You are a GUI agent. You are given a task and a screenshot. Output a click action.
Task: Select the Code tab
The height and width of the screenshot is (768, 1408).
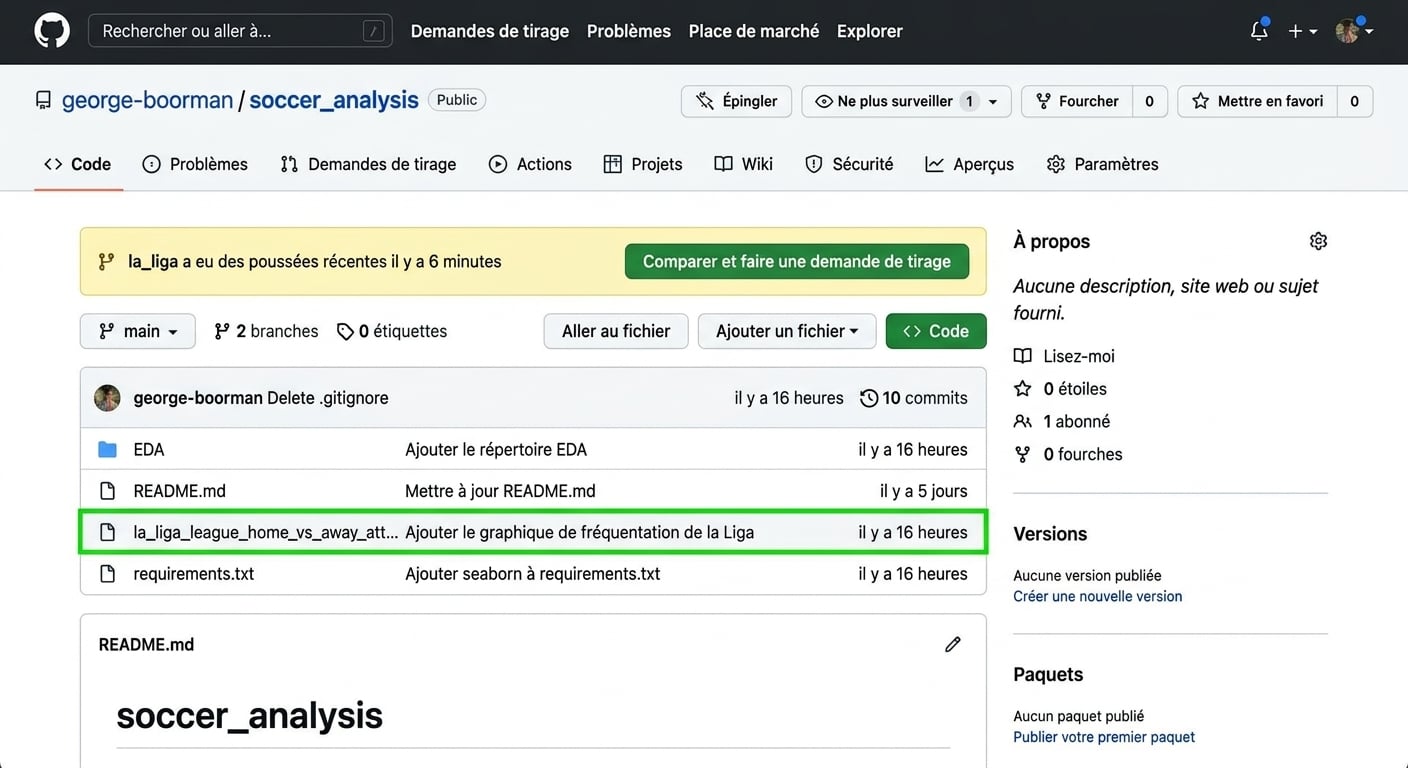point(78,164)
